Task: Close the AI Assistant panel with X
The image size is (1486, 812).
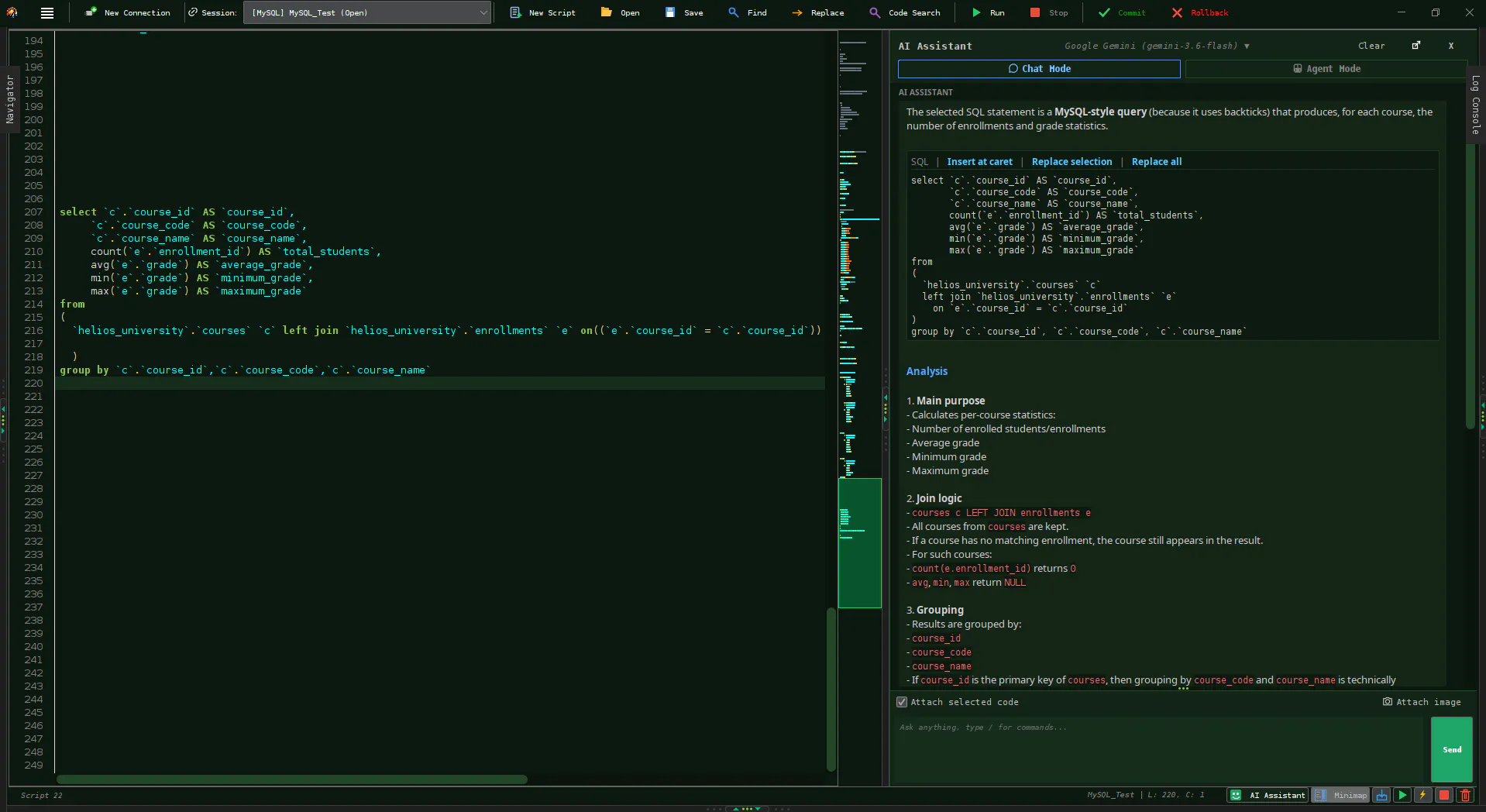Action: 1451,46
